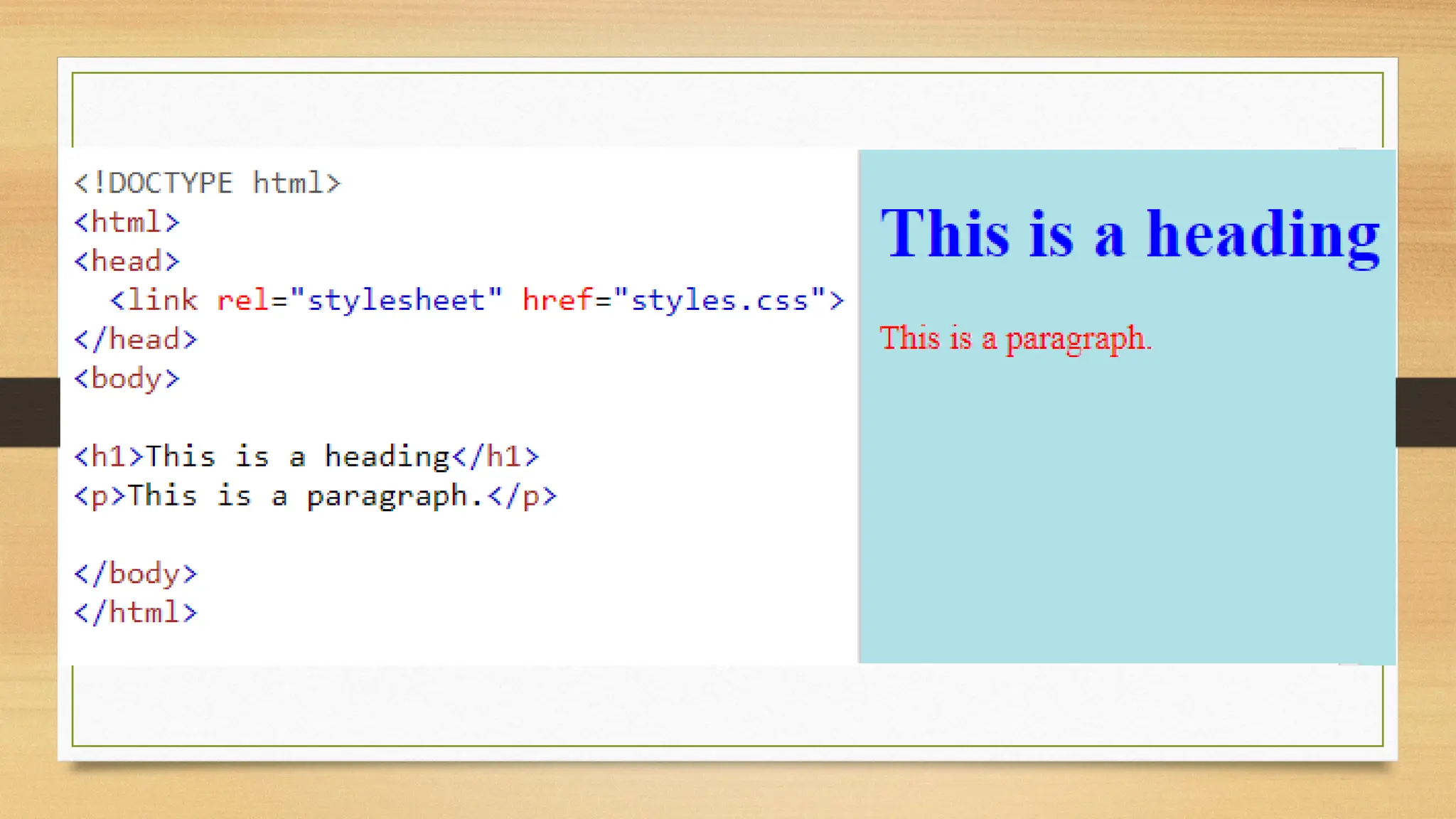The width and height of the screenshot is (1456, 819).
Task: Click the opening h1 tag
Action: [x=109, y=456]
